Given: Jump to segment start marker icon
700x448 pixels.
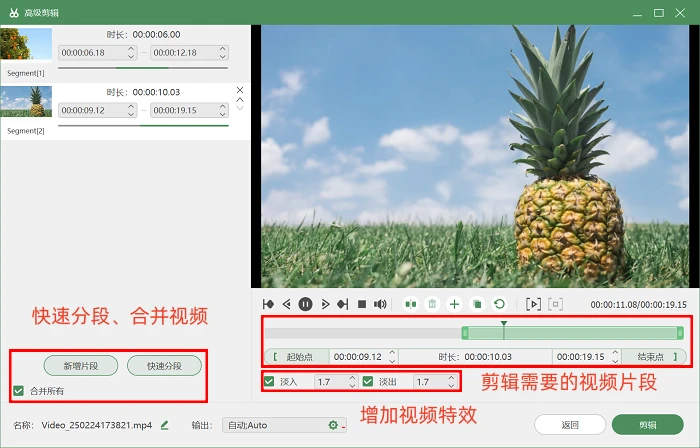Looking at the screenshot, I should 268,304.
